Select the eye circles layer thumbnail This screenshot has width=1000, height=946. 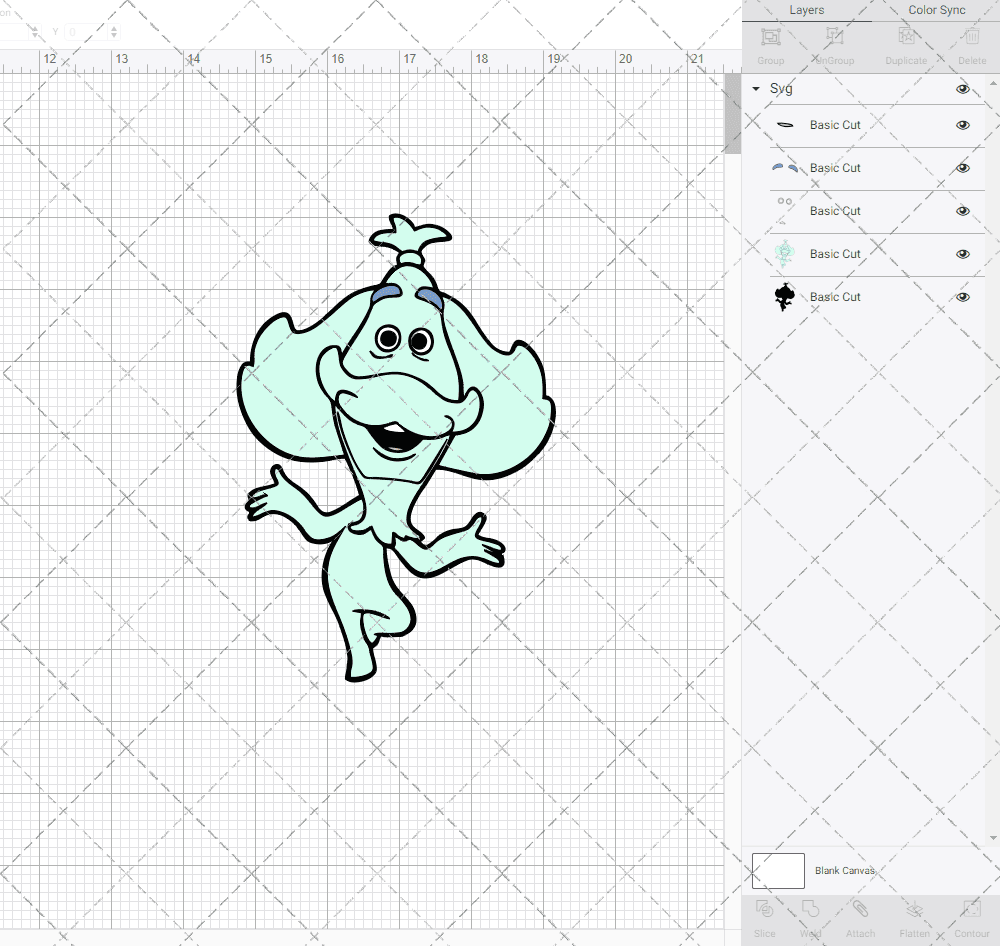785,211
